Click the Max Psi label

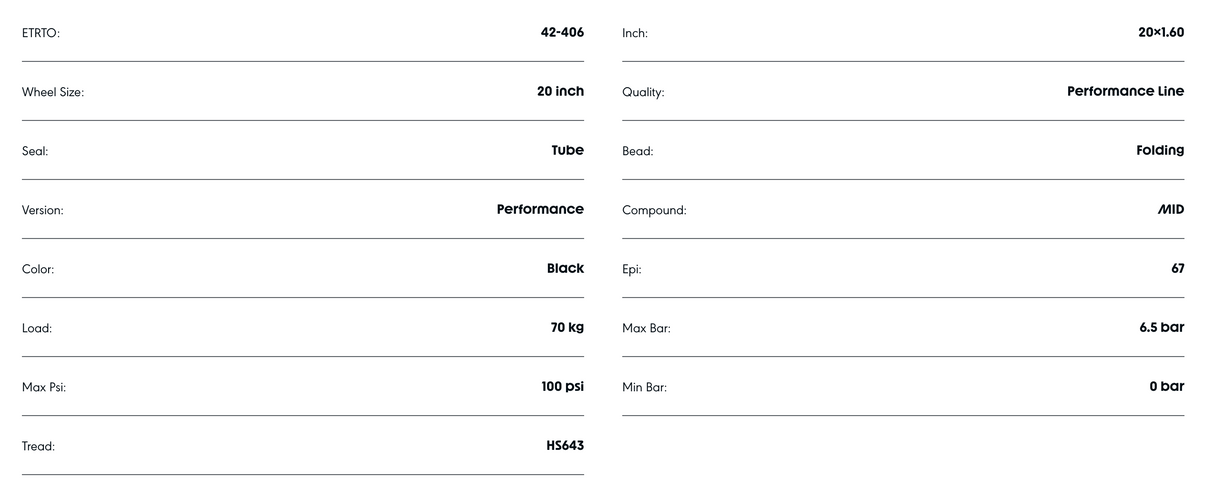click(44, 387)
